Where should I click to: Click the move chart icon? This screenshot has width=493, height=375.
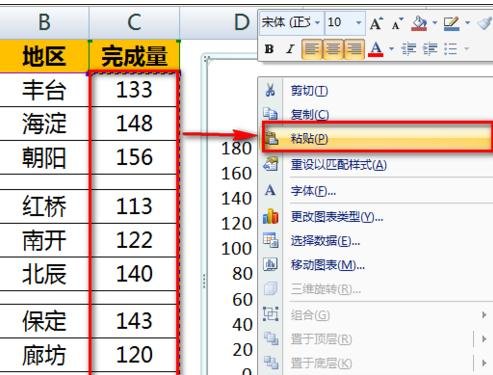270,265
